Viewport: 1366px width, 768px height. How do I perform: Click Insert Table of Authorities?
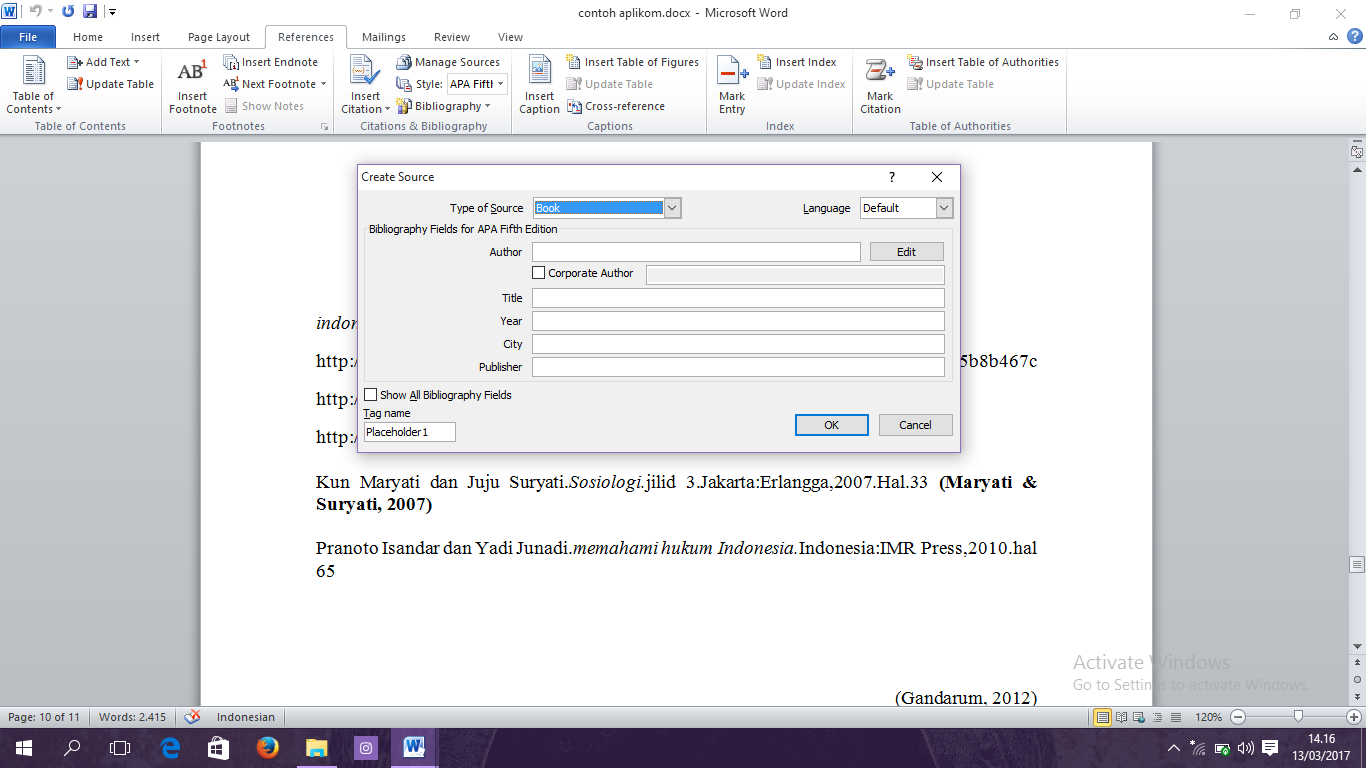(983, 61)
